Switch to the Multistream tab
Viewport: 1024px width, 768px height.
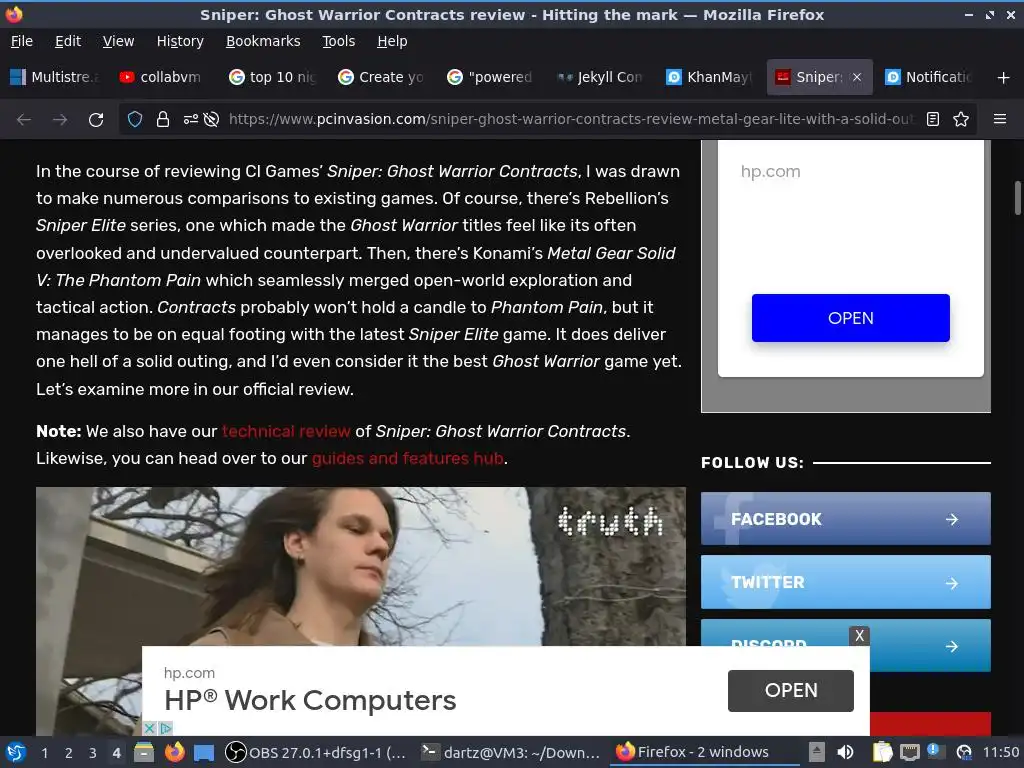coord(55,77)
